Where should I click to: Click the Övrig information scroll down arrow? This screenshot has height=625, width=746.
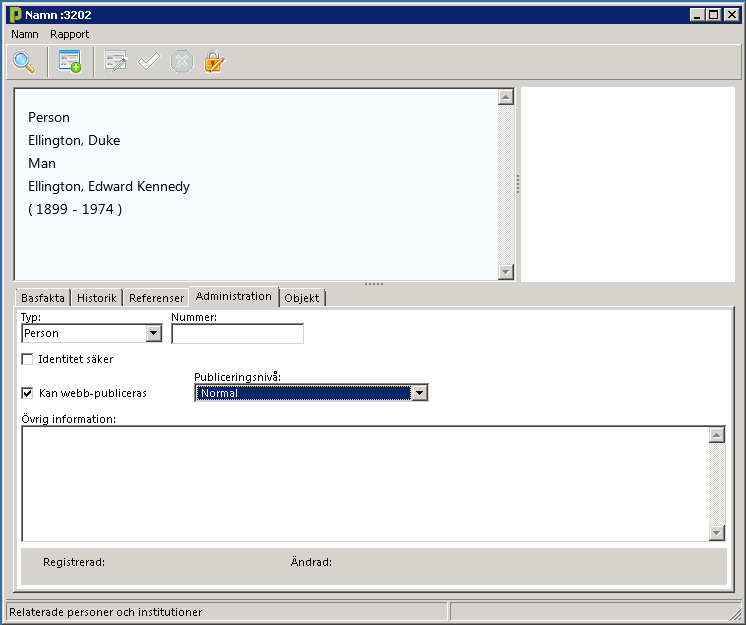coord(717,533)
